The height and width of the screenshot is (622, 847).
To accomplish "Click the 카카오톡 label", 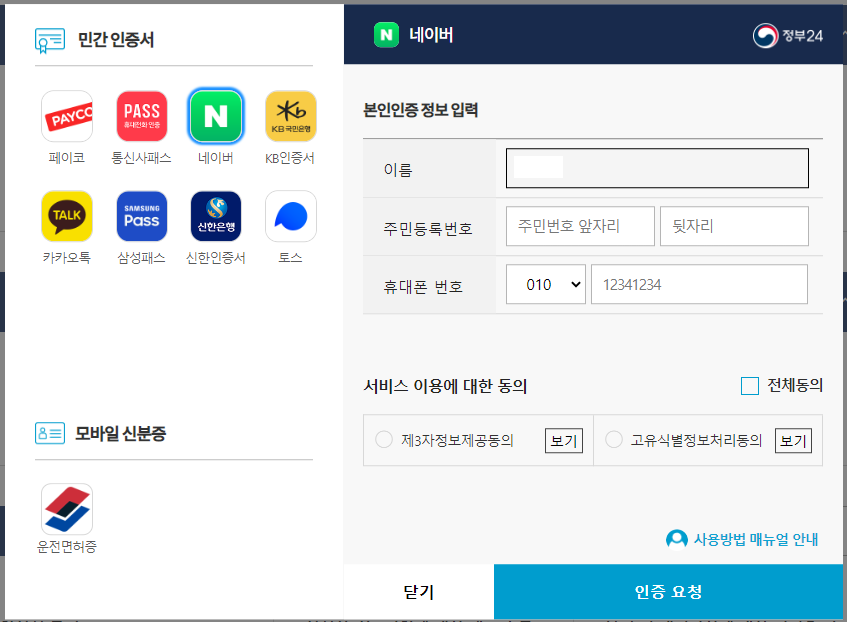I will 66,258.
